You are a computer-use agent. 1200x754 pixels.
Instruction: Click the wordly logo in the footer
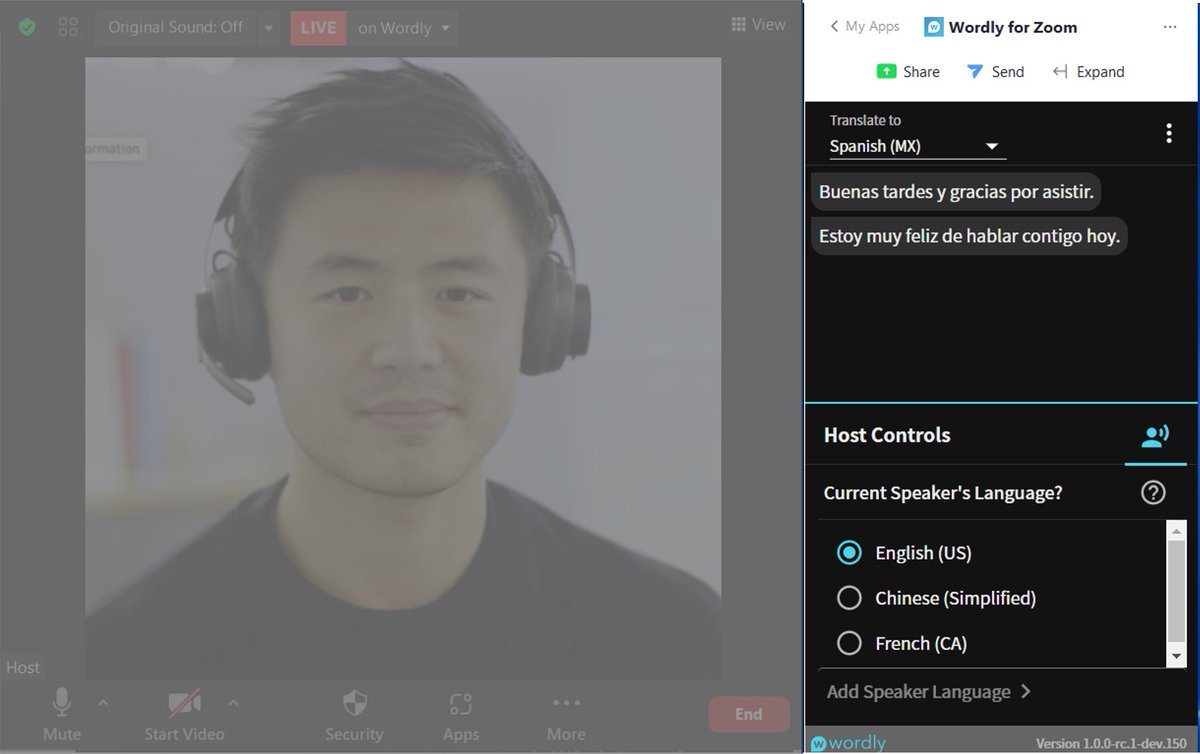tap(848, 743)
